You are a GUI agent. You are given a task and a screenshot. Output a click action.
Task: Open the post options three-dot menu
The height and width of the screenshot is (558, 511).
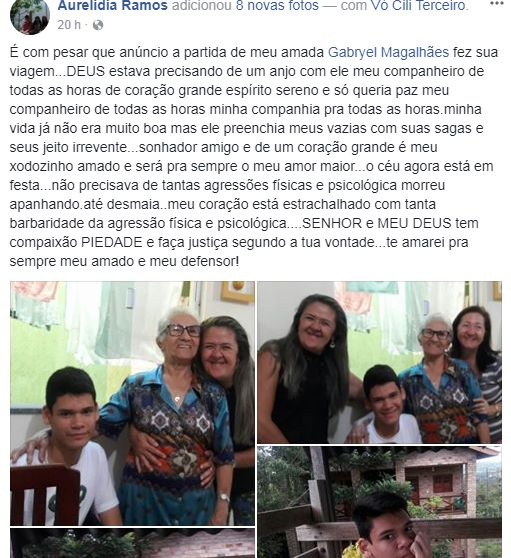point(496,4)
